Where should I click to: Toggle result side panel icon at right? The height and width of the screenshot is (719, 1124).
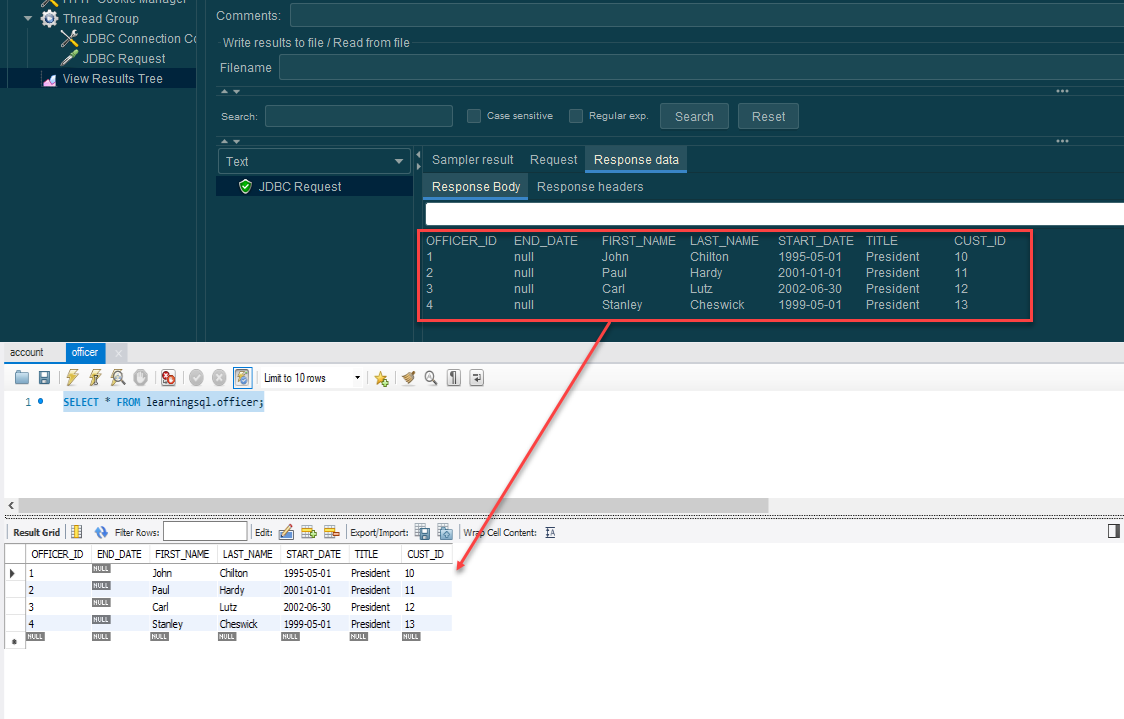click(1113, 531)
